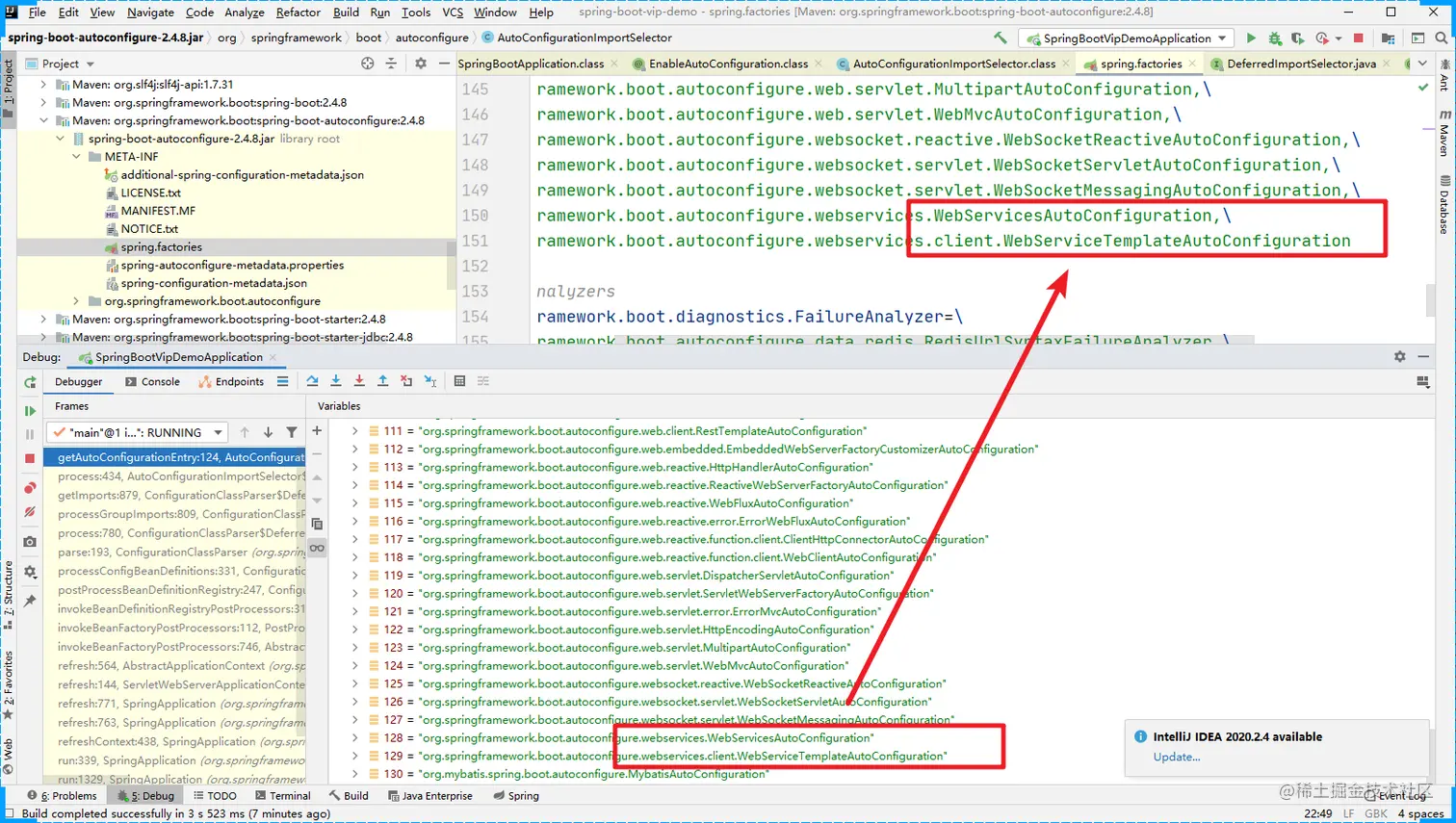
Task: Click the Search Everywhere magnifier icon
Action: pyautogui.click(x=1441, y=39)
